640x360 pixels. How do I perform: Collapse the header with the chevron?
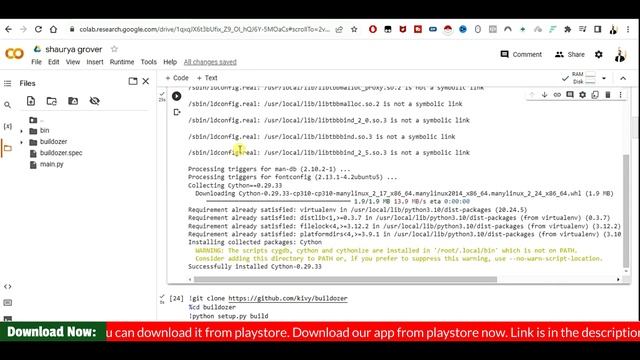pyautogui.click(x=623, y=78)
